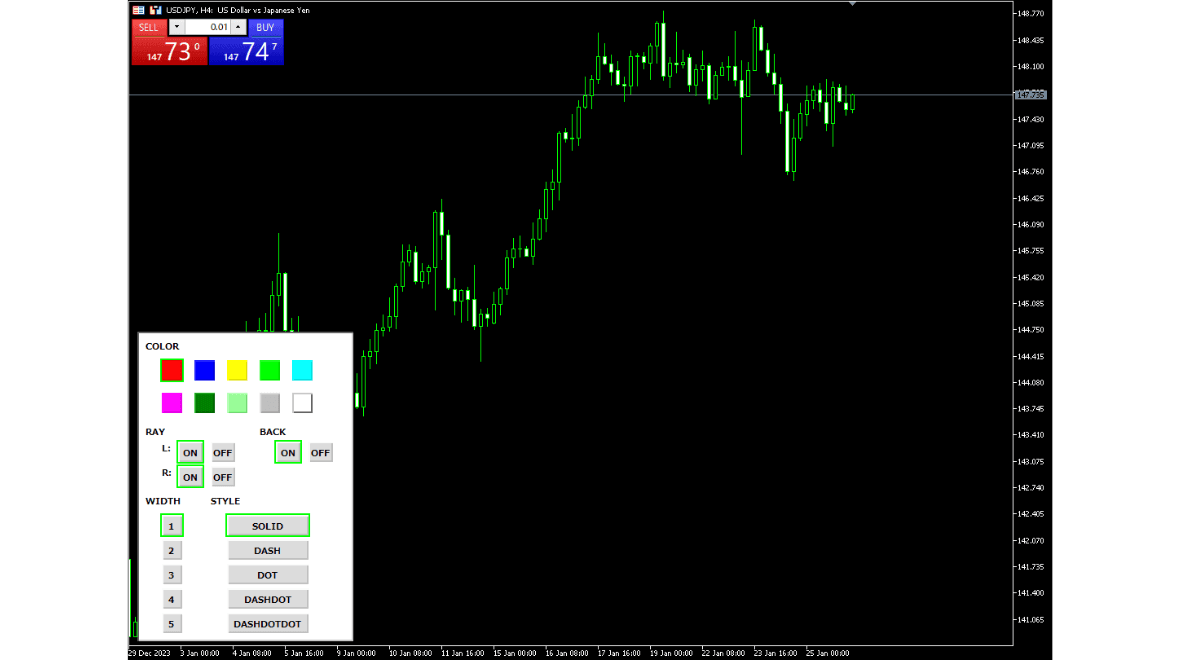Click the COLOR section label
The height and width of the screenshot is (660, 1180).
(x=162, y=346)
